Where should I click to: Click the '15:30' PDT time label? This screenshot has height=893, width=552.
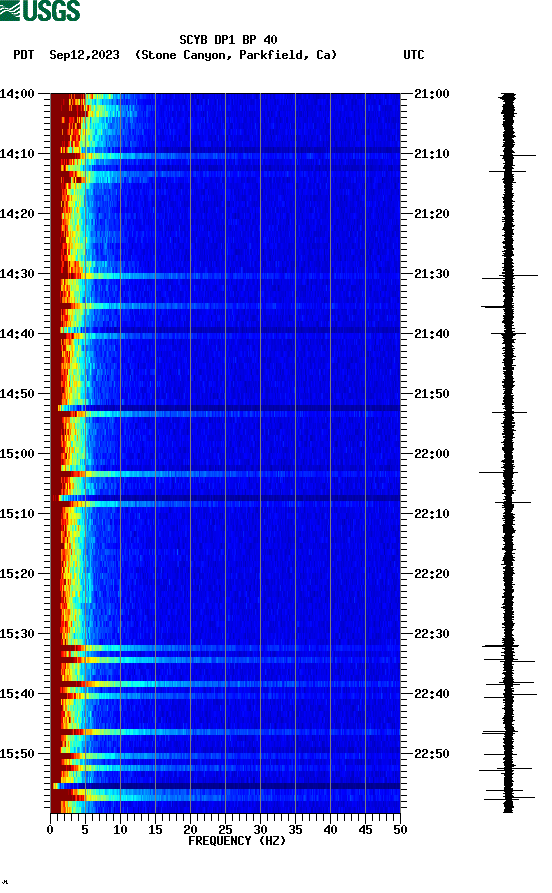[x=17, y=634]
